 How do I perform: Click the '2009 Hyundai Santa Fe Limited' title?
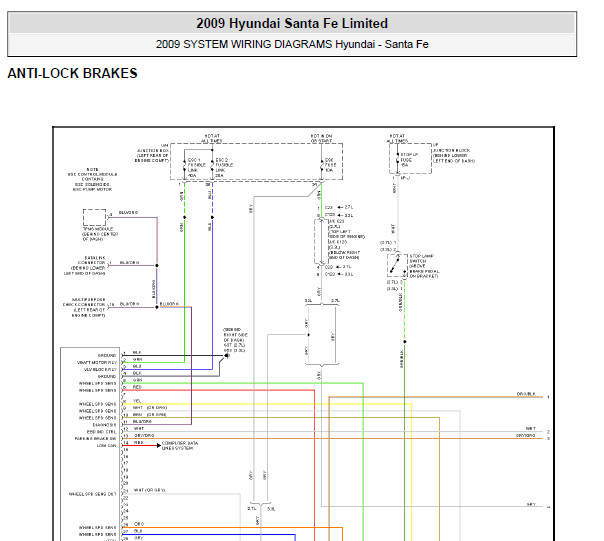click(292, 24)
